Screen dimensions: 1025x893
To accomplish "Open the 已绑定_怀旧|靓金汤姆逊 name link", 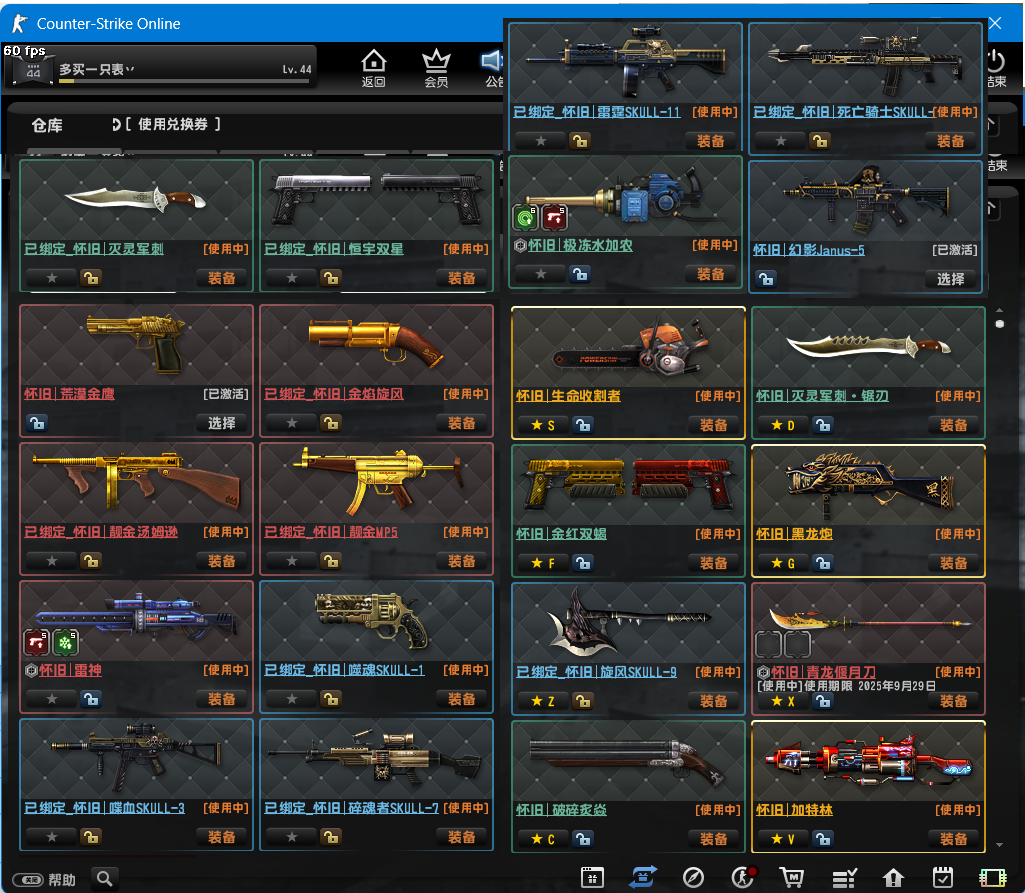I will coord(101,532).
